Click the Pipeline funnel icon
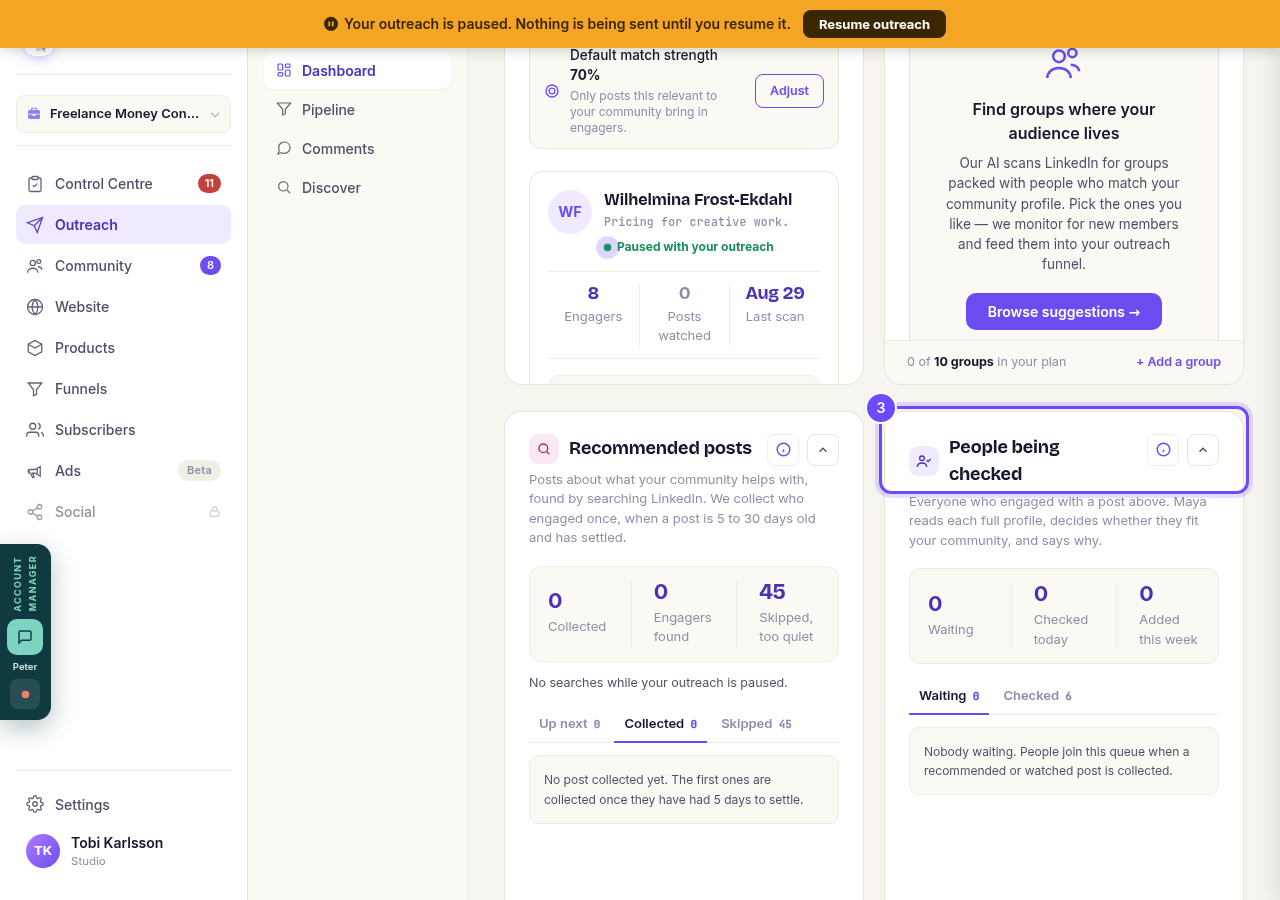Screen dimensions: 1280x900 [x=284, y=110]
